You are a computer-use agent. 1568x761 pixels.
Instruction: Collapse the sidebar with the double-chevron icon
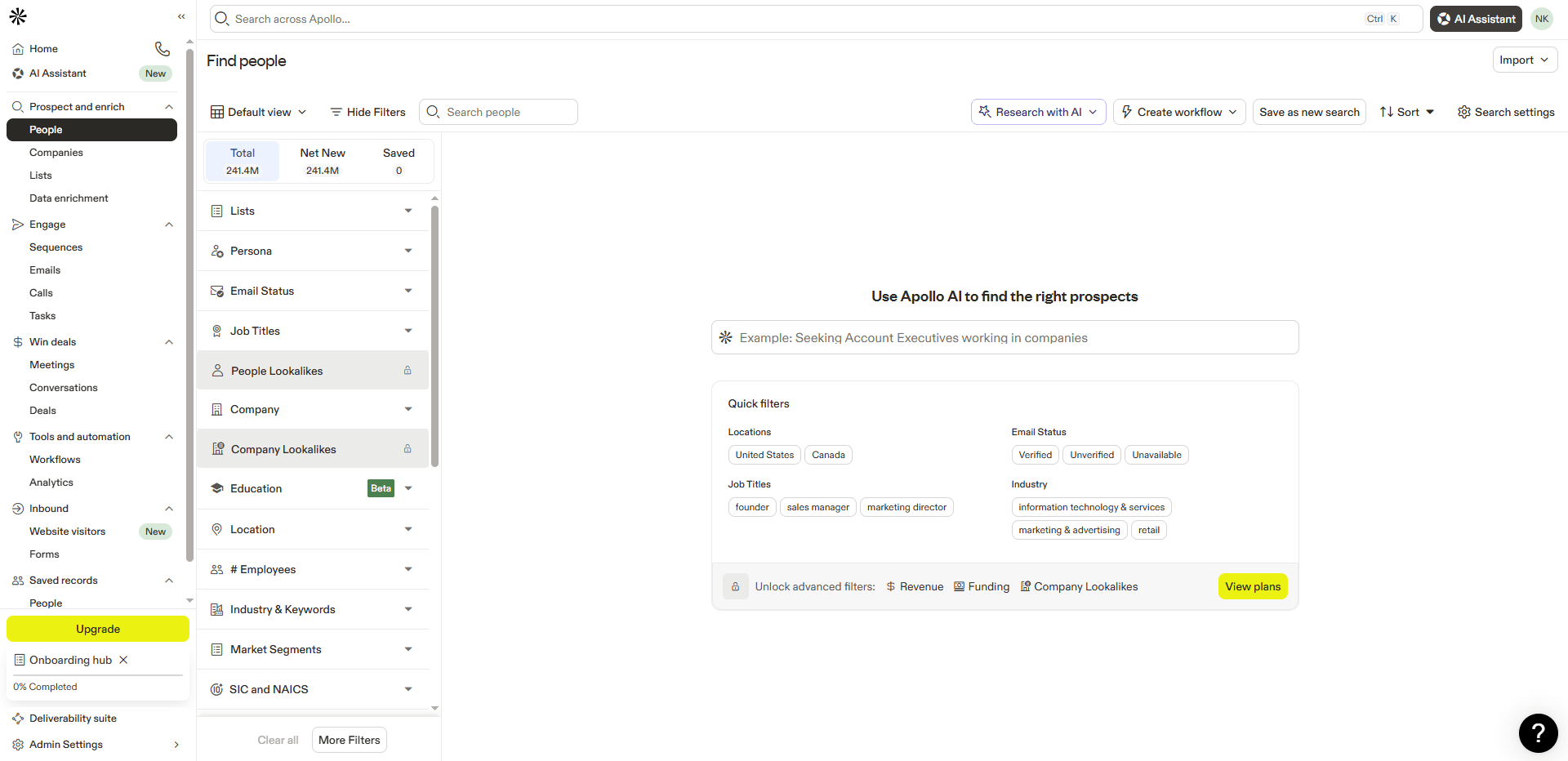pyautogui.click(x=181, y=16)
